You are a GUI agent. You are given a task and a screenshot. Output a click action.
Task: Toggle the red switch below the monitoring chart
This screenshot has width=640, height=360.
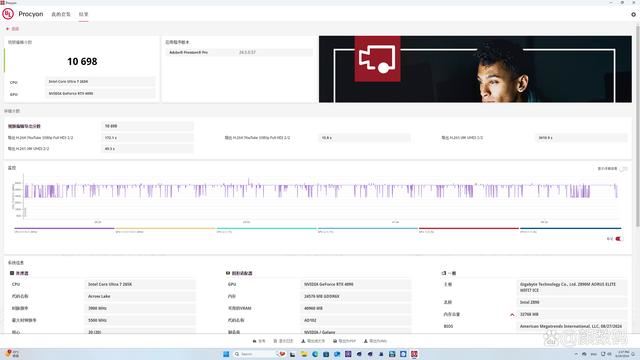619,239
